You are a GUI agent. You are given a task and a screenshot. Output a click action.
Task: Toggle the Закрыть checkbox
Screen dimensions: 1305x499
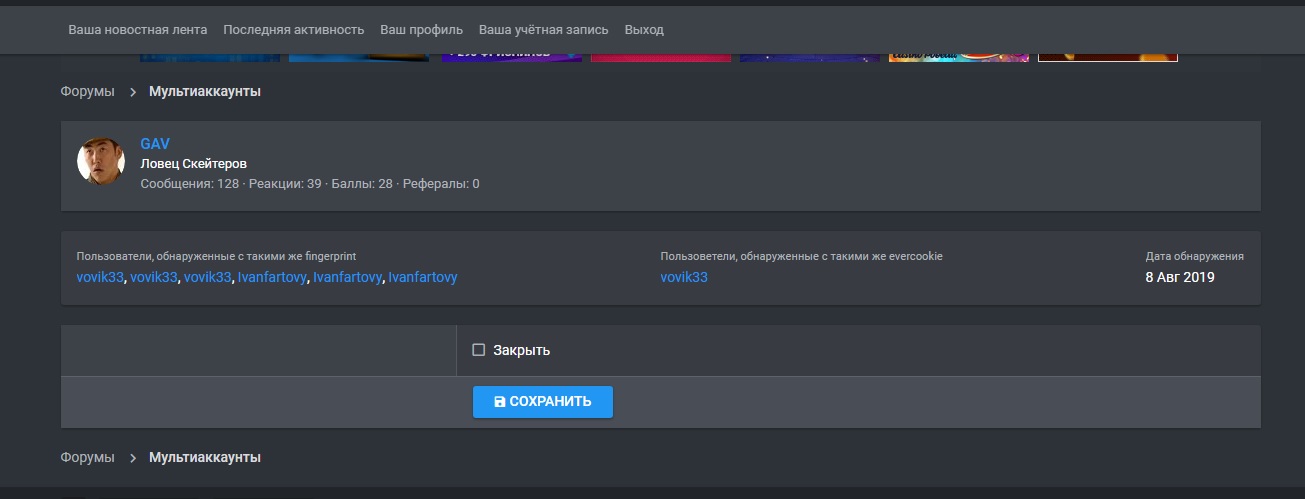pyautogui.click(x=478, y=350)
